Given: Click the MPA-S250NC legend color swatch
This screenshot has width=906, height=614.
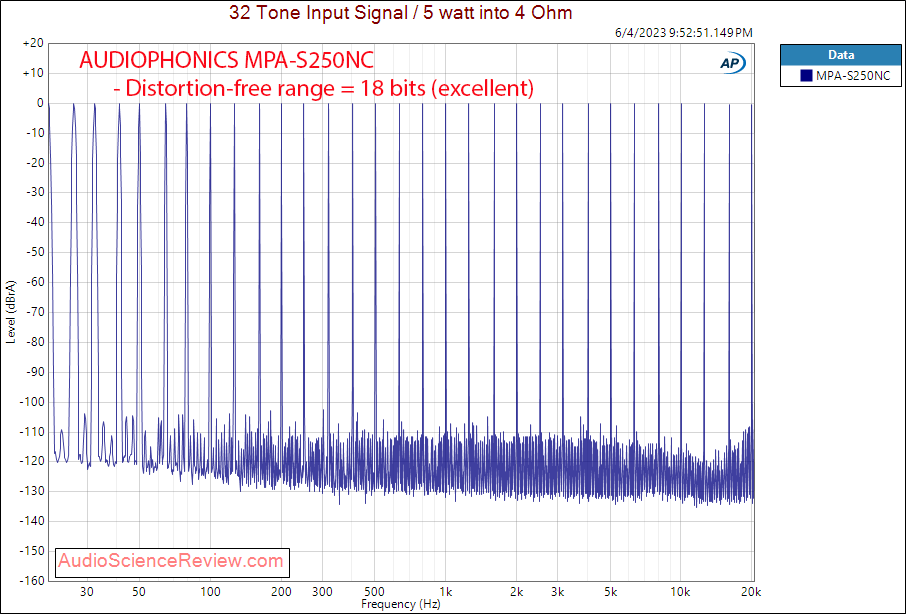Looking at the screenshot, I should coord(807,75).
